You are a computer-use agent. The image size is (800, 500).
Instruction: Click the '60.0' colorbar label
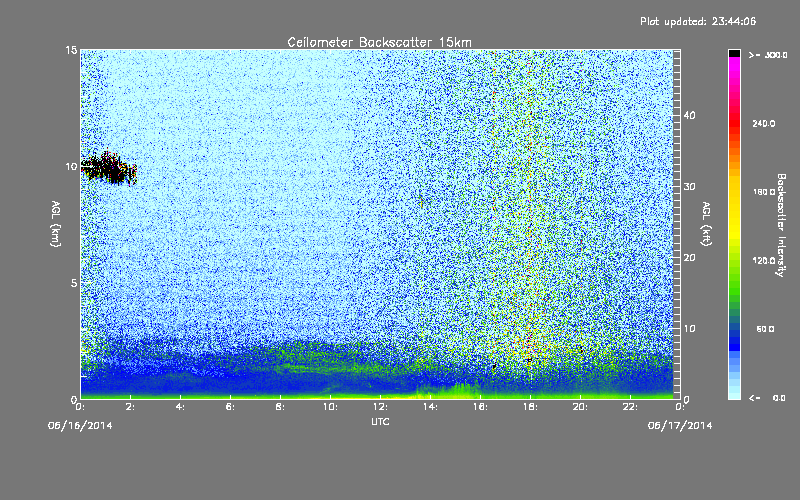click(x=765, y=329)
